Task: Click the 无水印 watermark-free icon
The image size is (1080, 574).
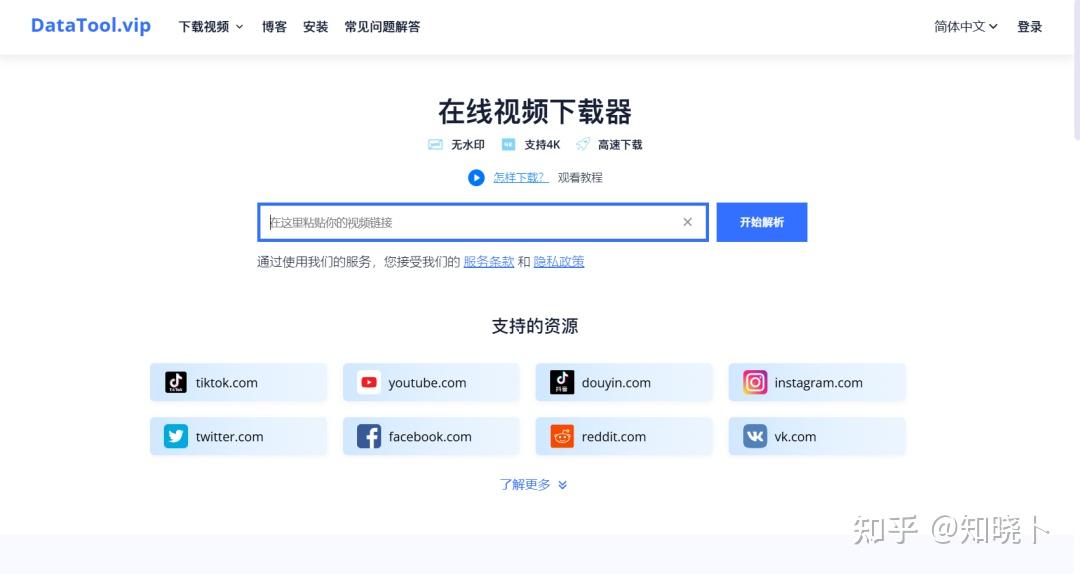Action: [435, 144]
